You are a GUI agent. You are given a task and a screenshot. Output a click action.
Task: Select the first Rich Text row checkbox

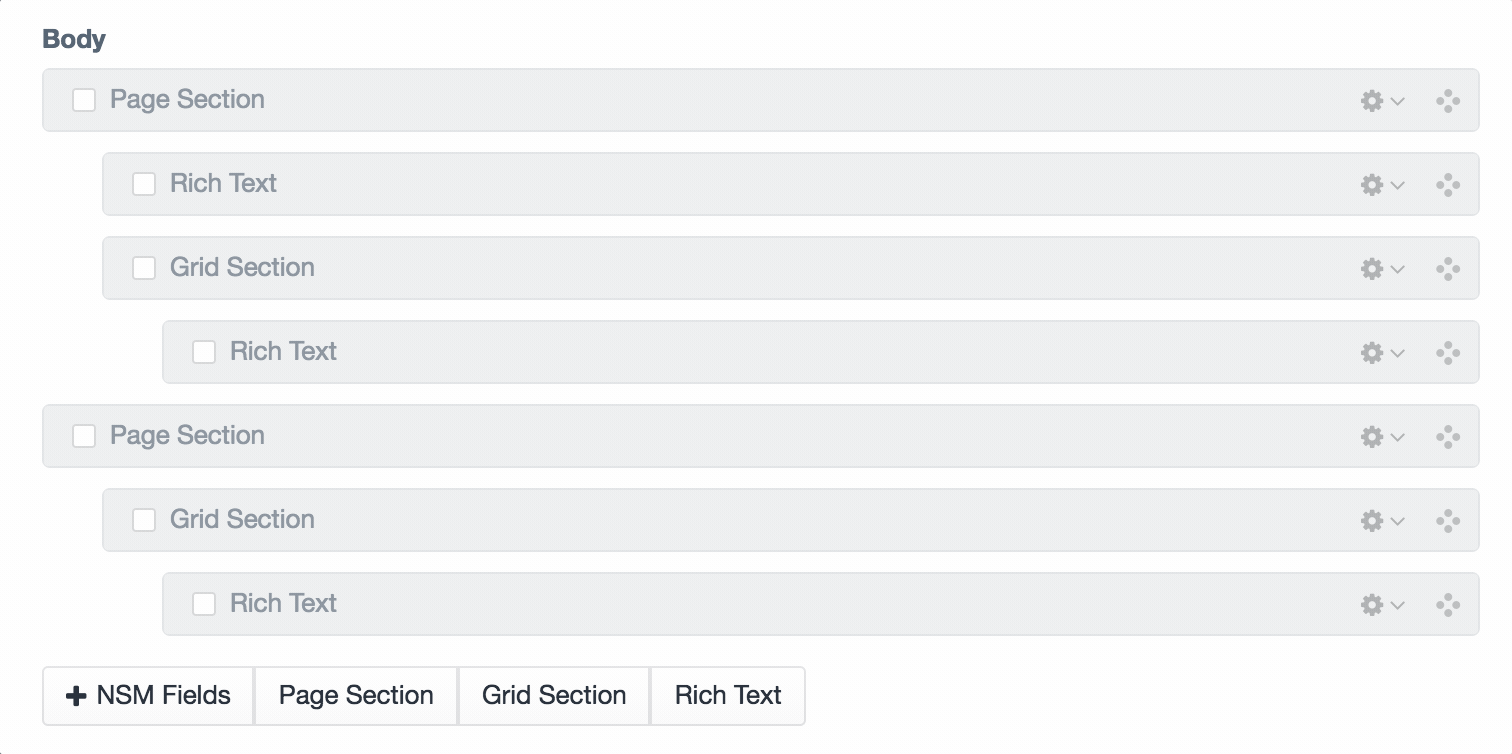point(144,184)
